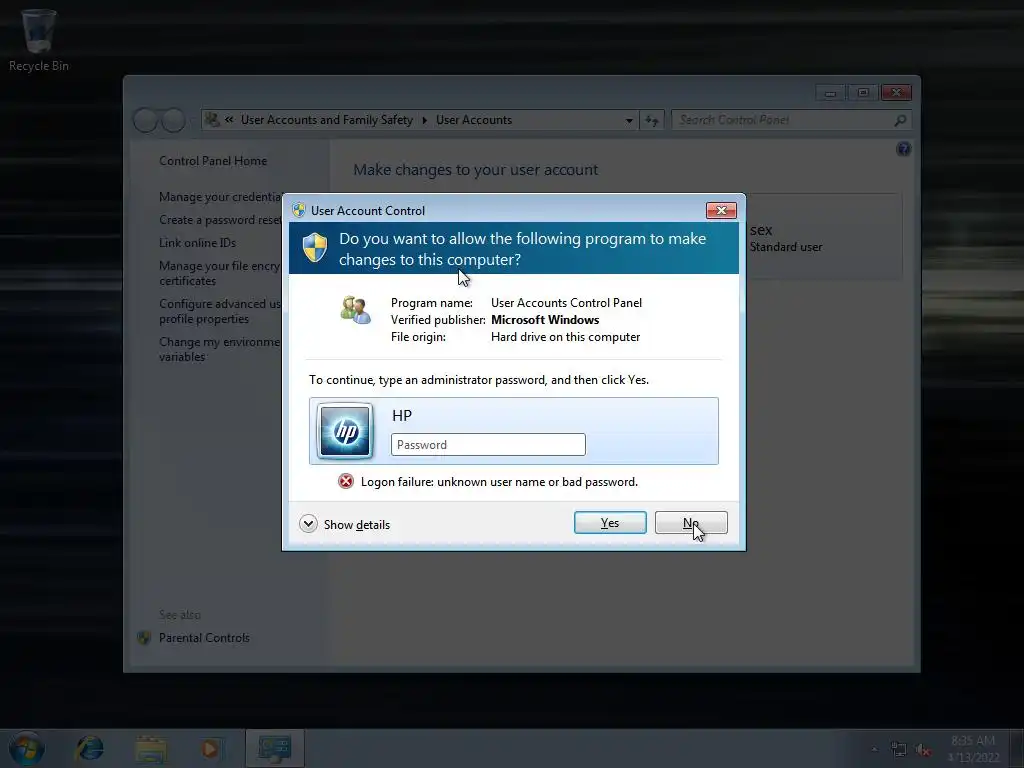
Task: Open Windows Explorer folder taskbar icon
Action: click(150, 749)
